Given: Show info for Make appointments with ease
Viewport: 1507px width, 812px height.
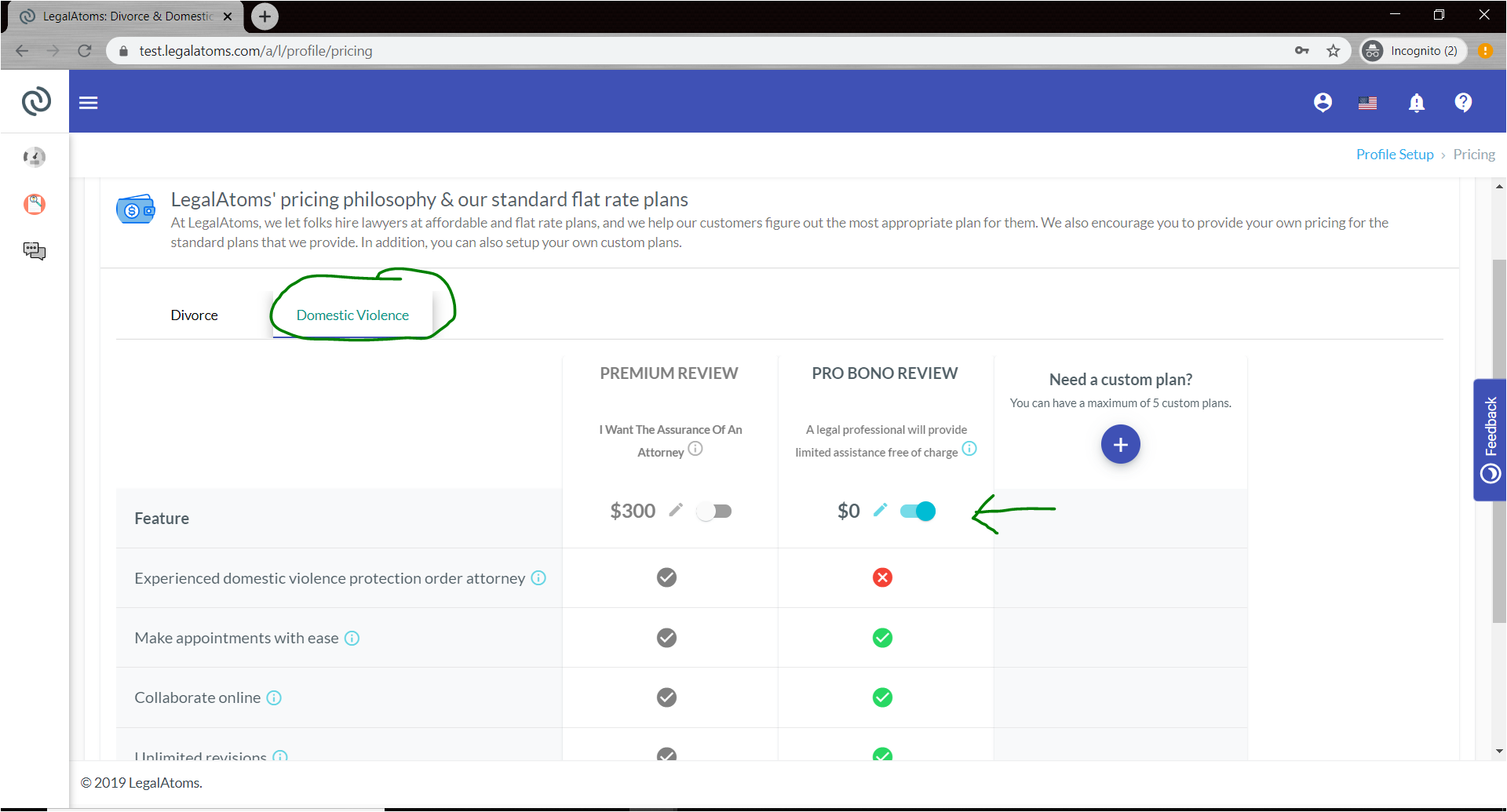Looking at the screenshot, I should click(352, 638).
